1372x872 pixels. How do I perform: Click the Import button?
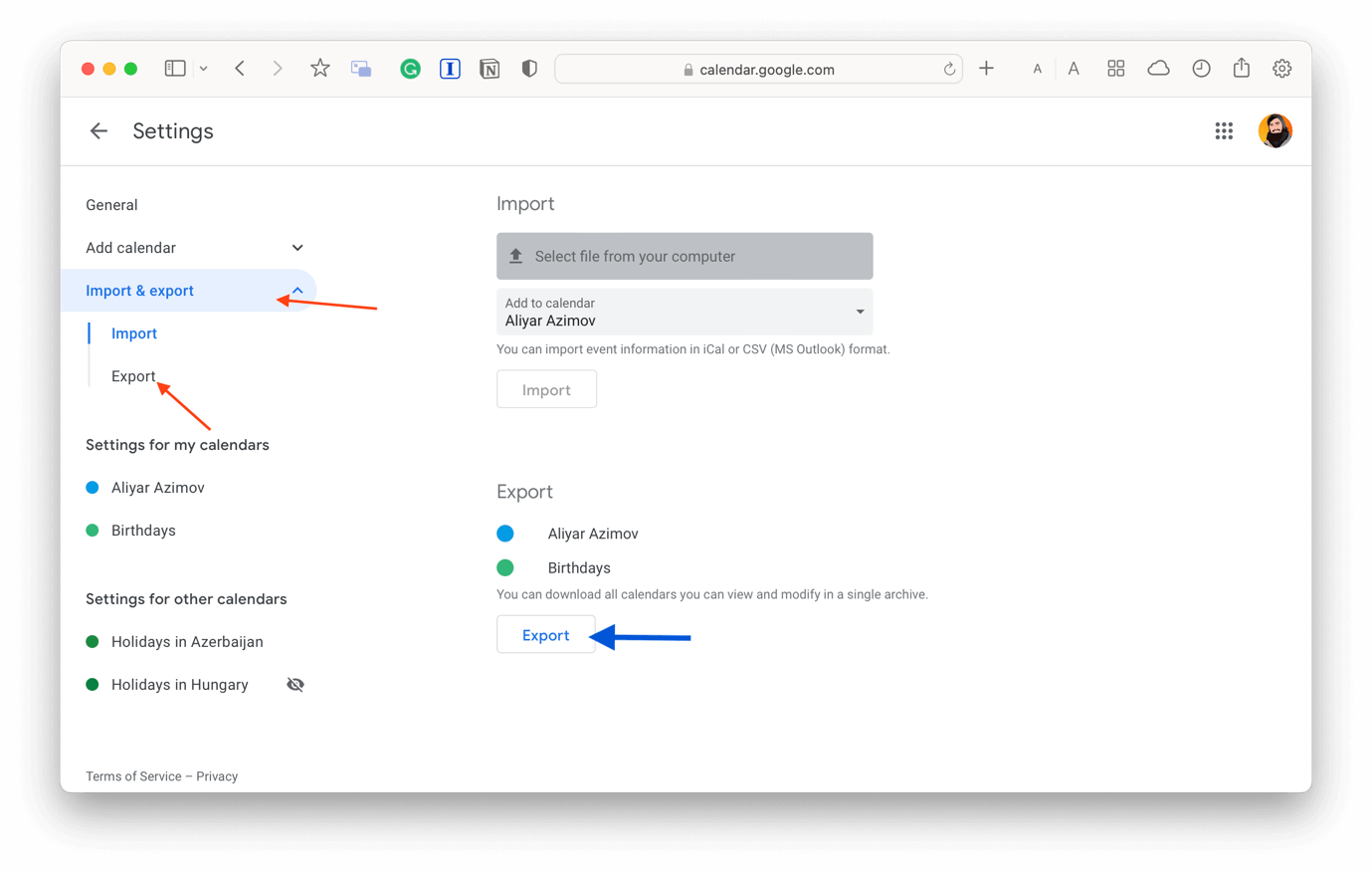[x=546, y=389]
